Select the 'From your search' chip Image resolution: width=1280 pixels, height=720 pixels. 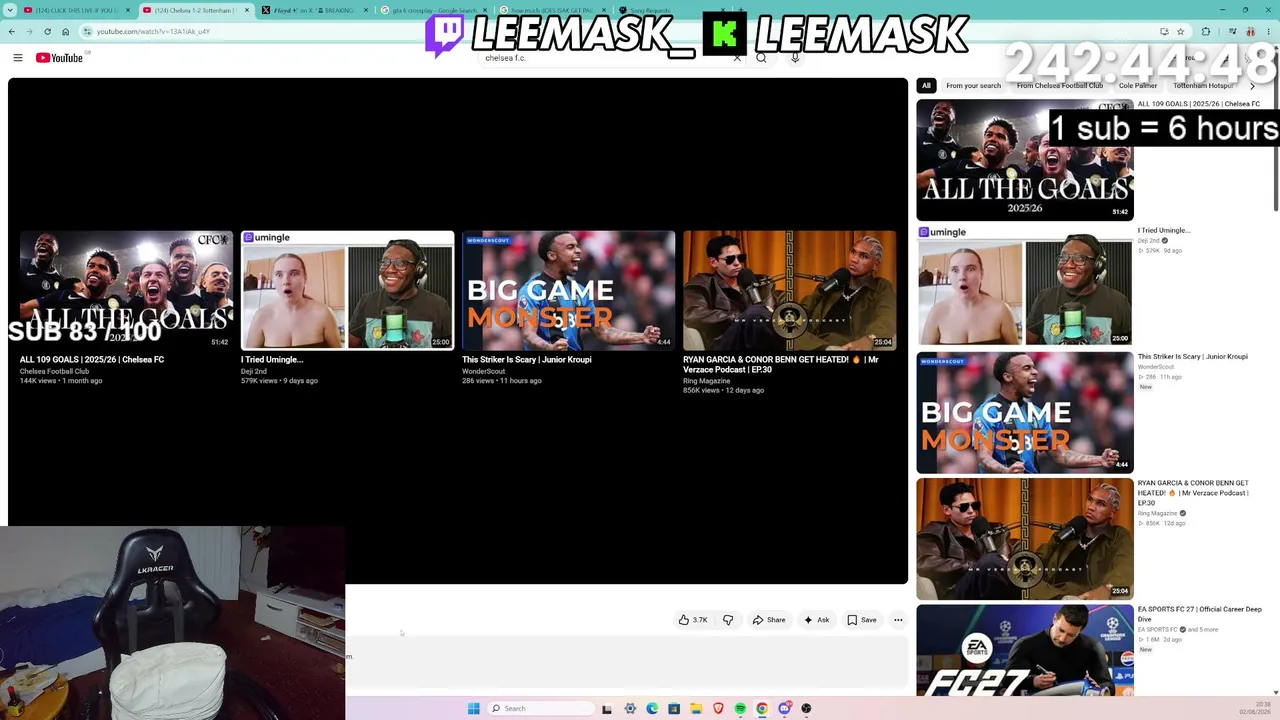tap(973, 86)
